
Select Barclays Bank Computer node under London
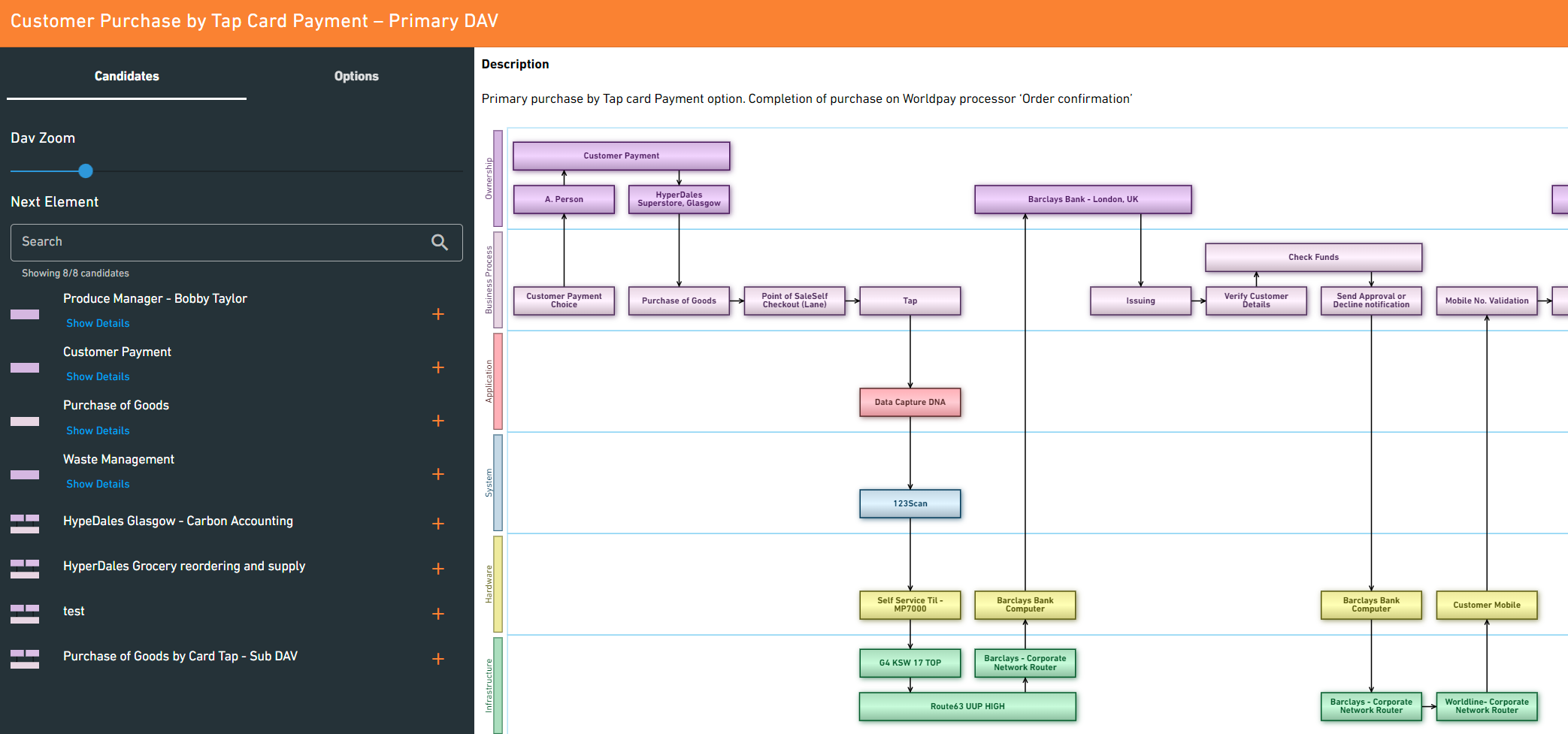[x=1025, y=605]
